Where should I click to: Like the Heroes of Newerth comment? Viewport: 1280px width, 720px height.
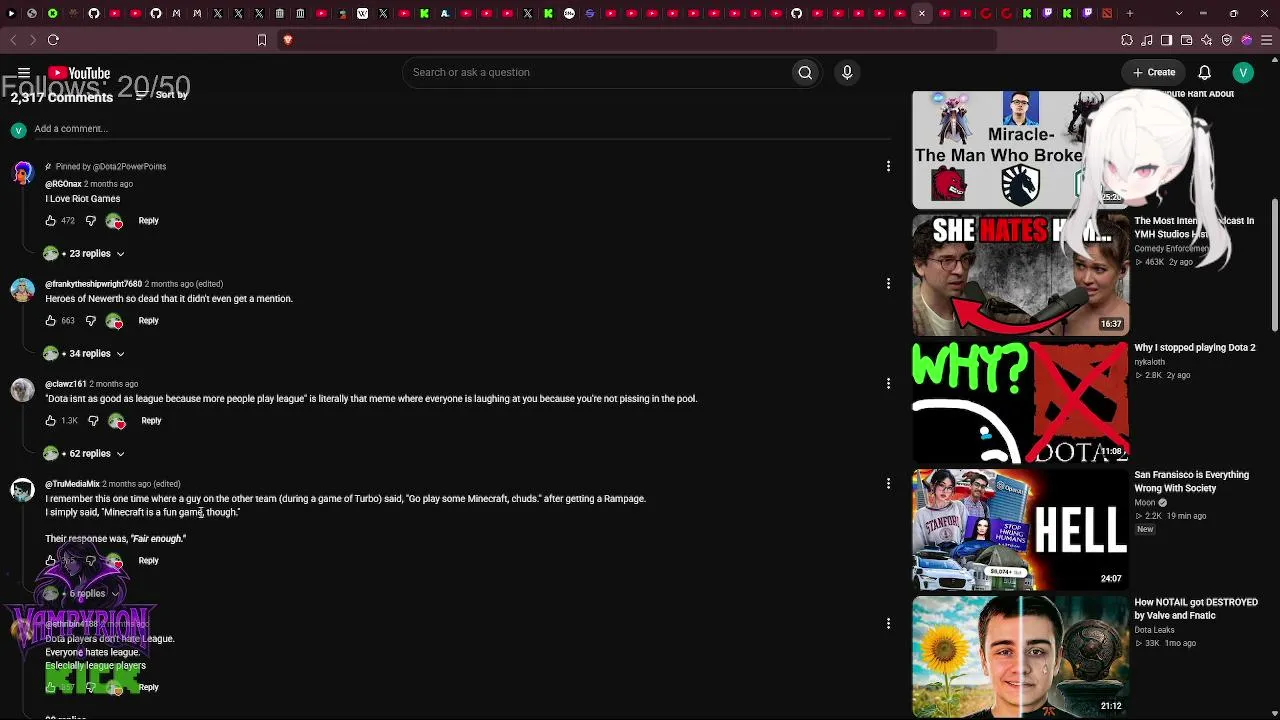pos(50,321)
